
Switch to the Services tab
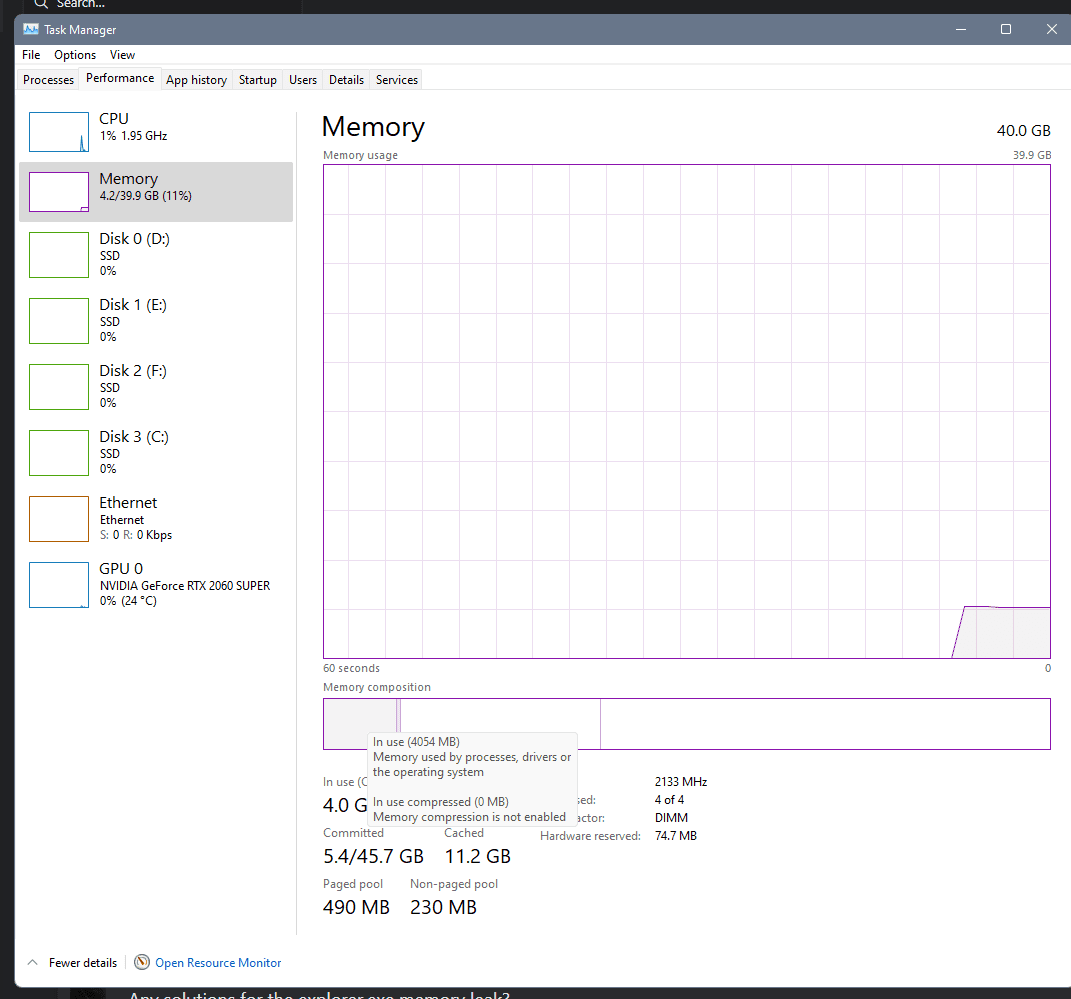(397, 80)
